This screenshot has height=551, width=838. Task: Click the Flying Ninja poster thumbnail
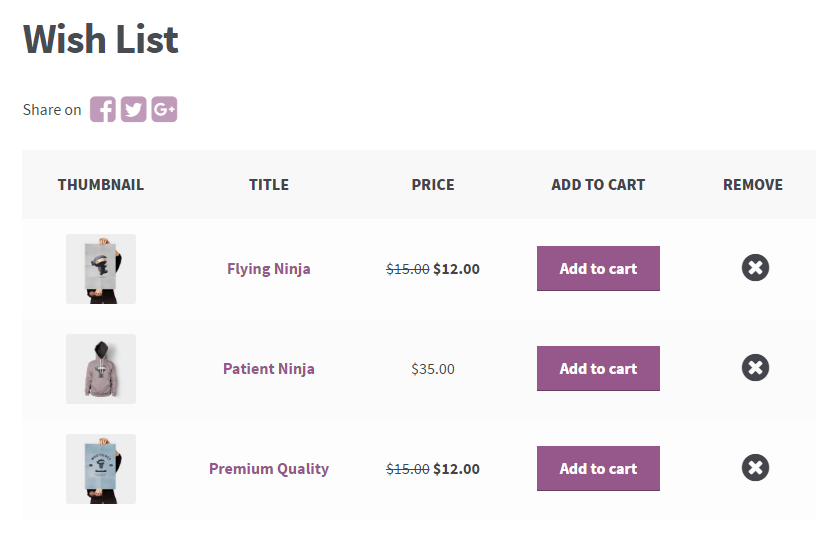click(101, 269)
